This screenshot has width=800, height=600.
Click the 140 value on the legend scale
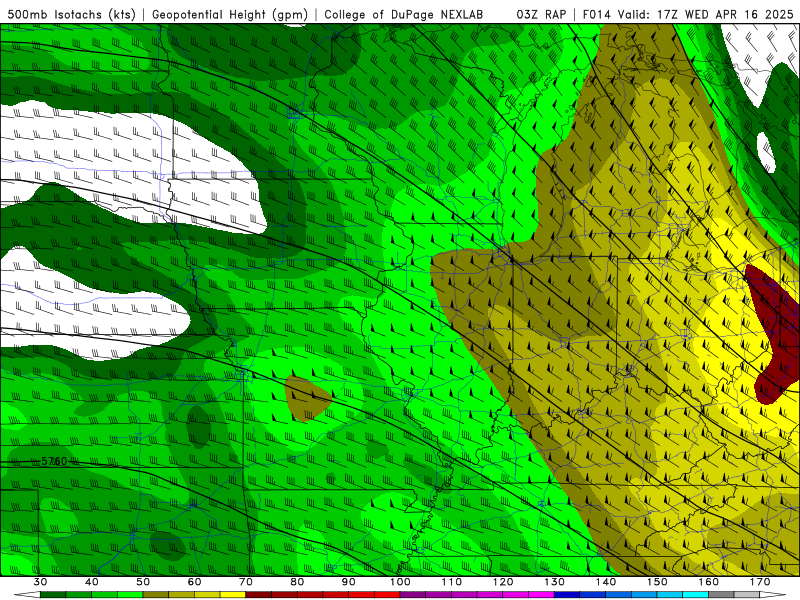[x=606, y=582]
